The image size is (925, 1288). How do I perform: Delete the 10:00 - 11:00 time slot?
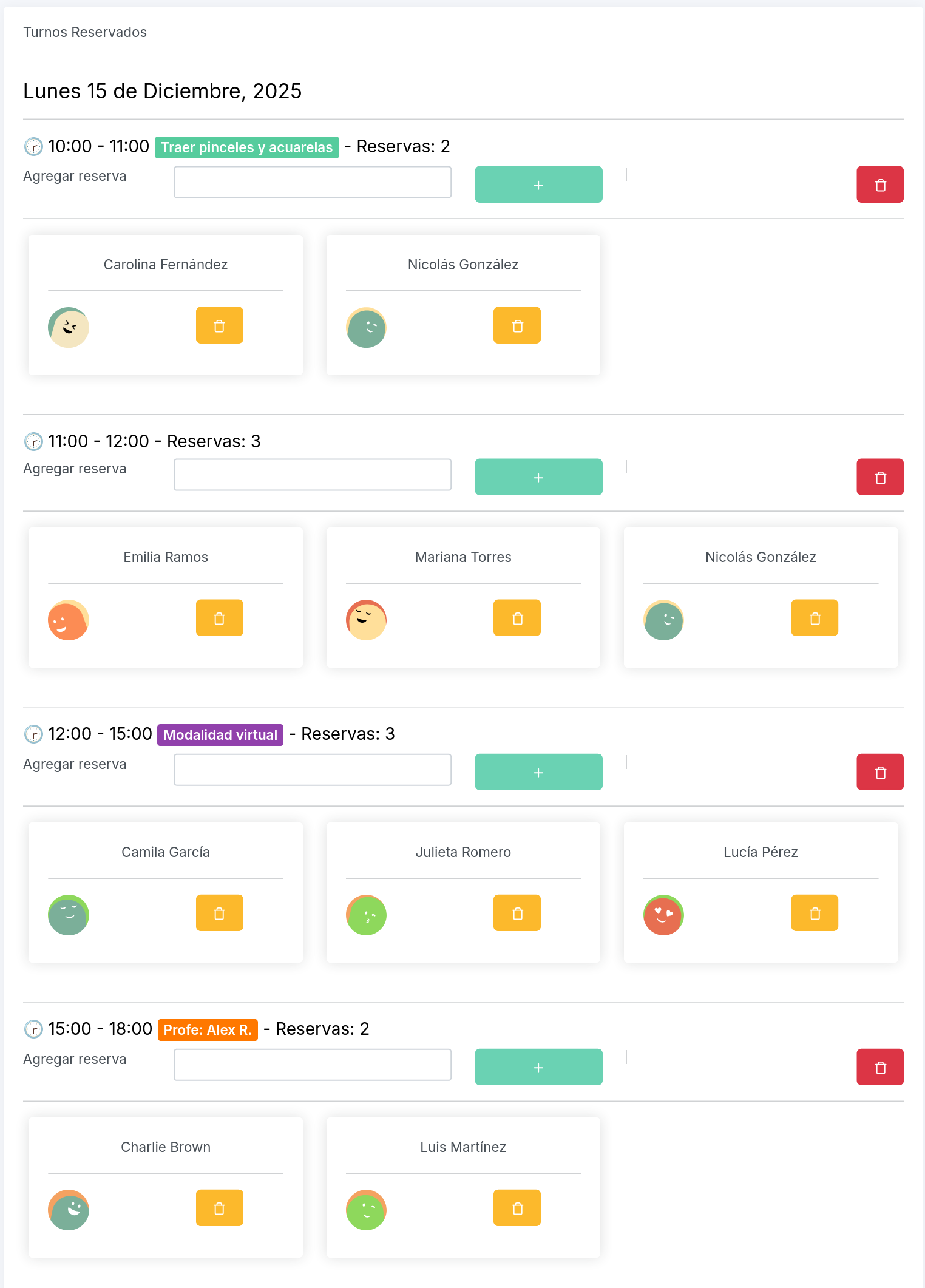(879, 185)
